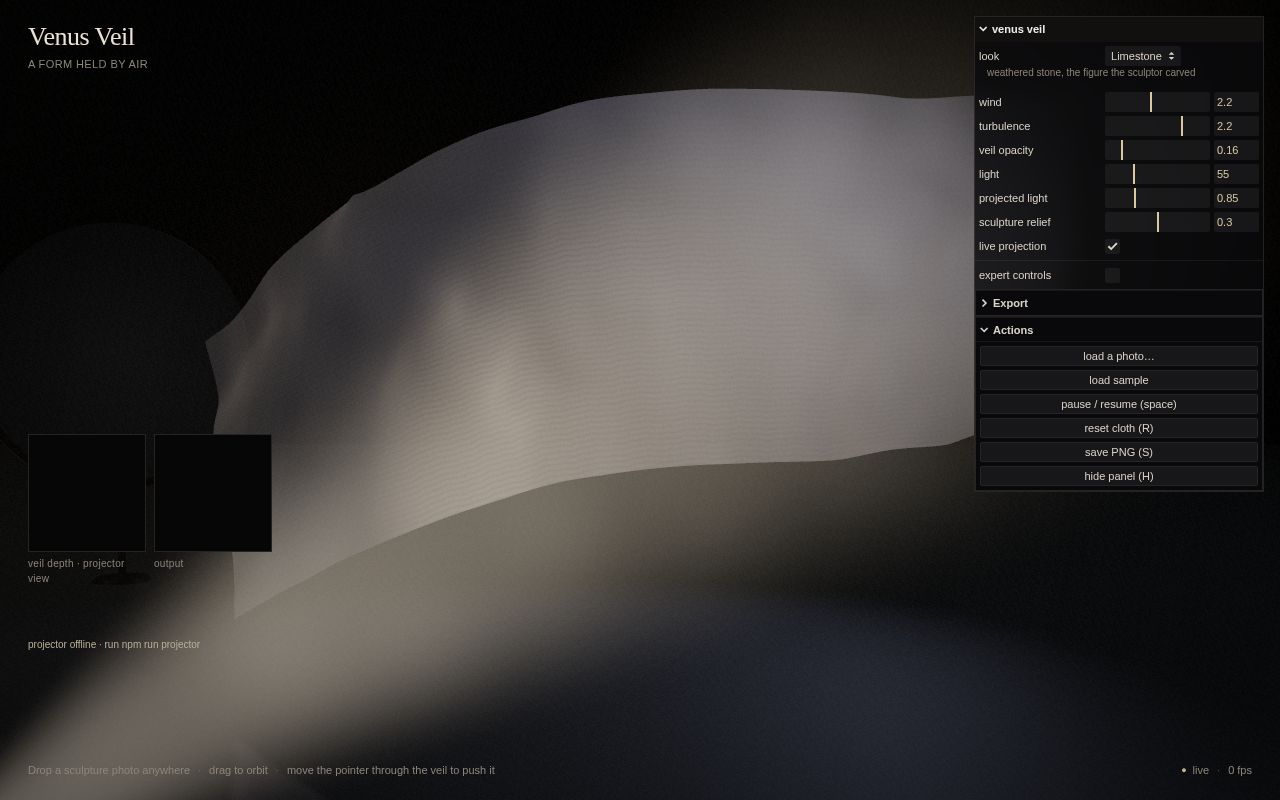Uncheck the live projection checkbox
The image size is (1280, 800).
(1112, 246)
